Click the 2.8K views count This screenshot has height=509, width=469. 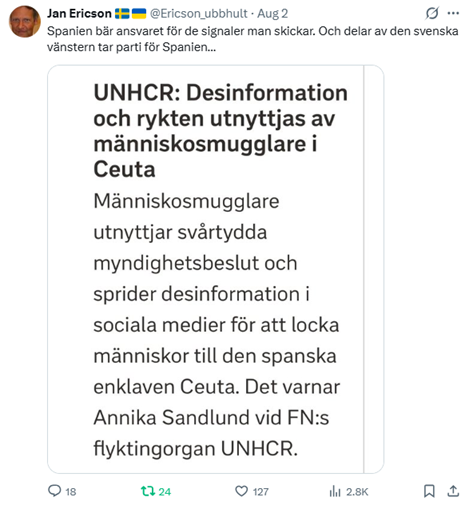point(357,492)
